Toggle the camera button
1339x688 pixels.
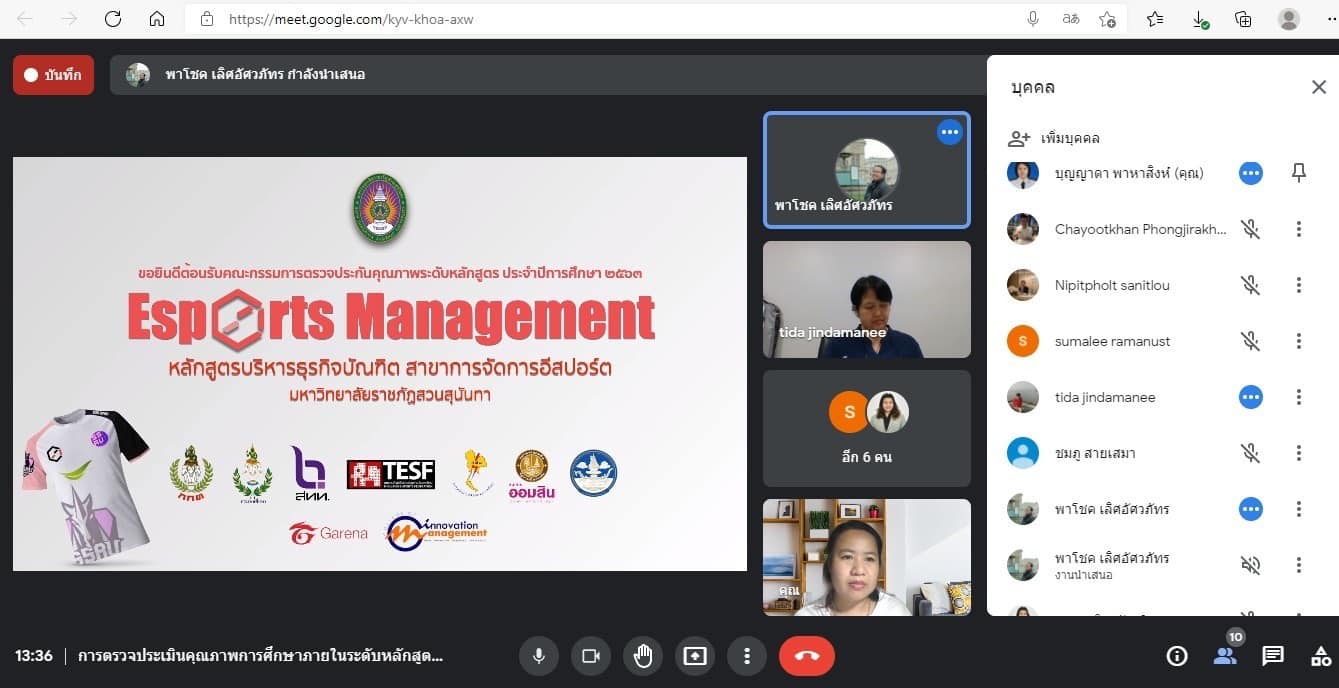(x=590, y=656)
